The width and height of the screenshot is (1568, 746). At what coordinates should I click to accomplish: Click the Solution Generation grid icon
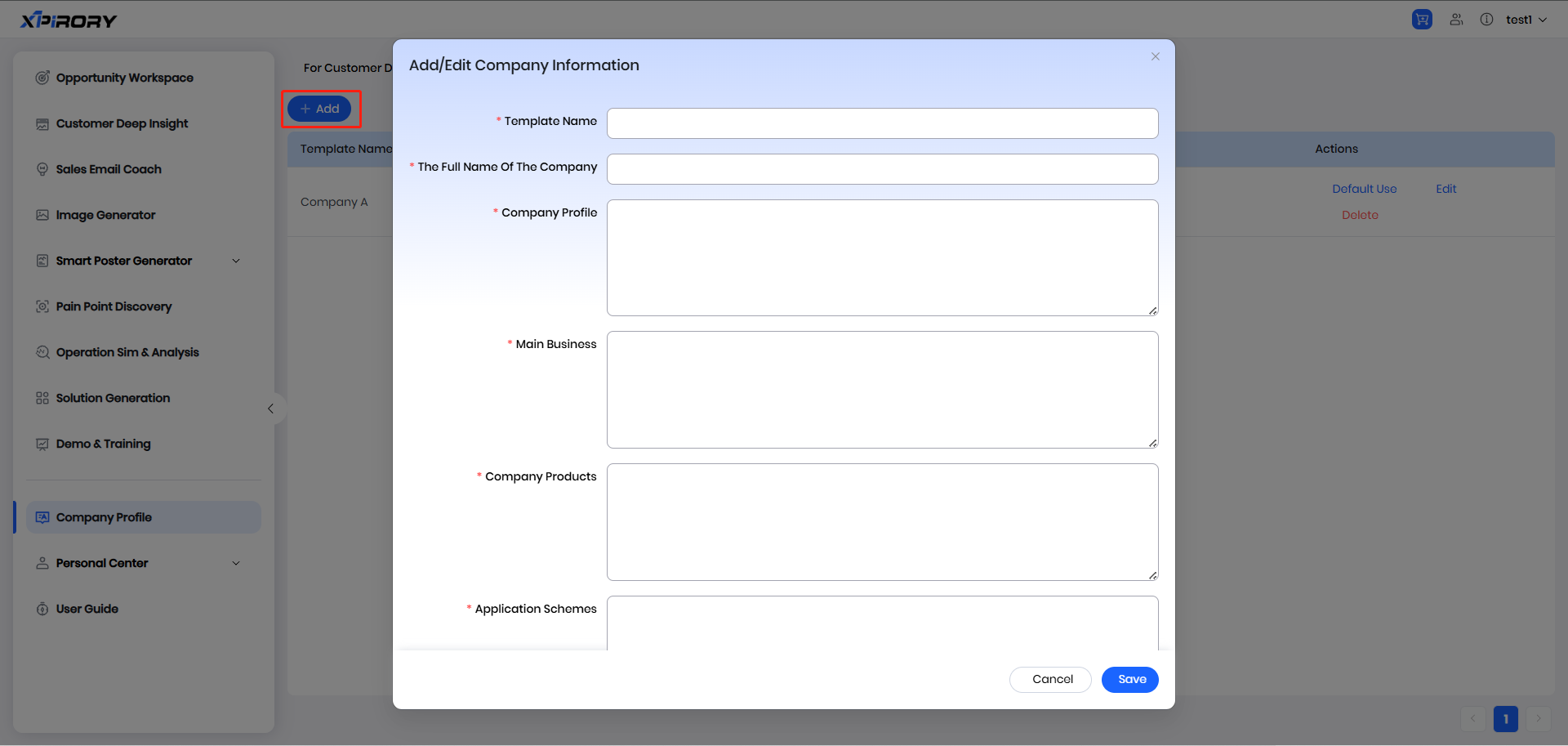tap(42, 398)
